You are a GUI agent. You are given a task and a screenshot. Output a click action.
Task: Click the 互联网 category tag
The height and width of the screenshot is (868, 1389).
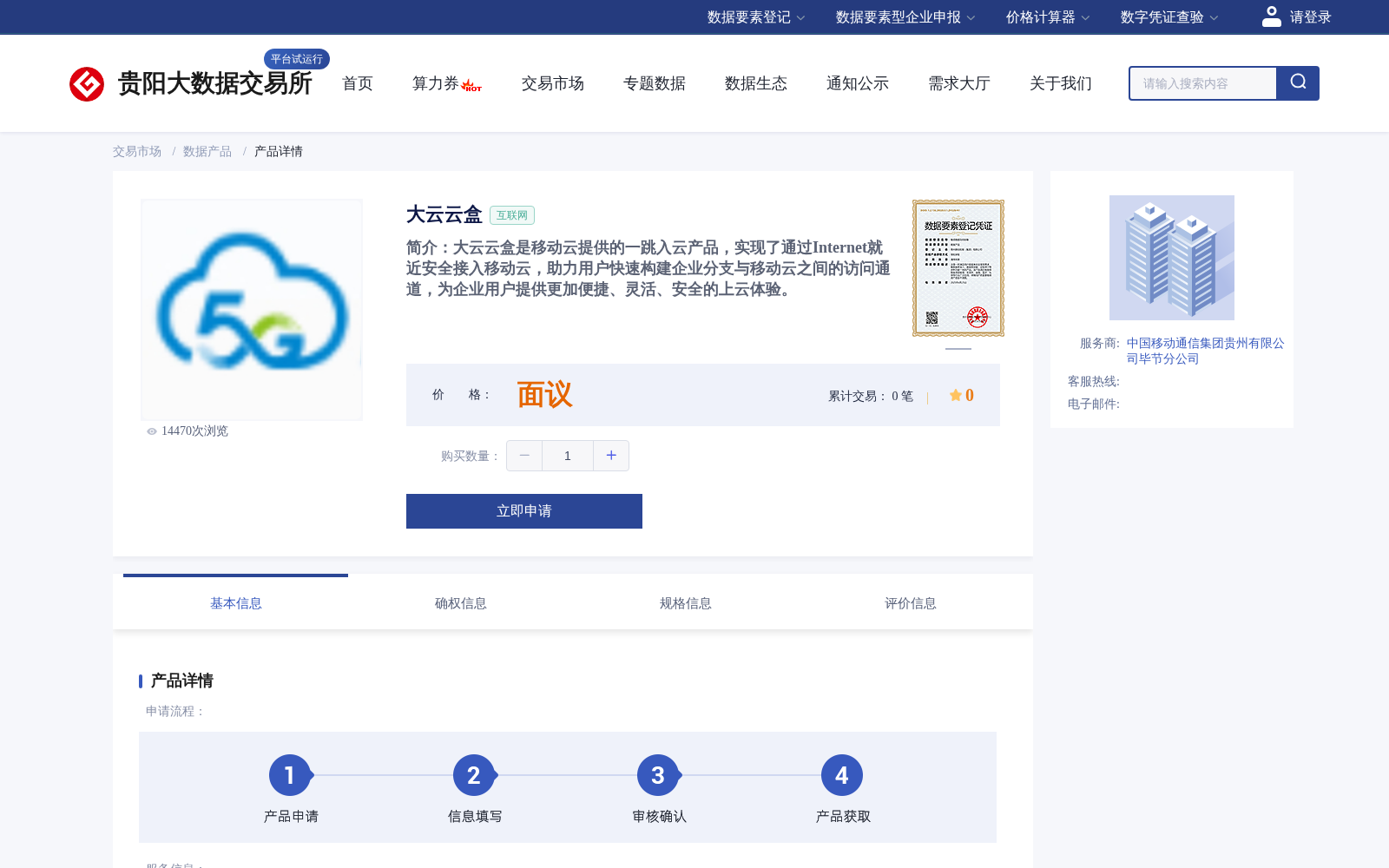[x=512, y=215]
